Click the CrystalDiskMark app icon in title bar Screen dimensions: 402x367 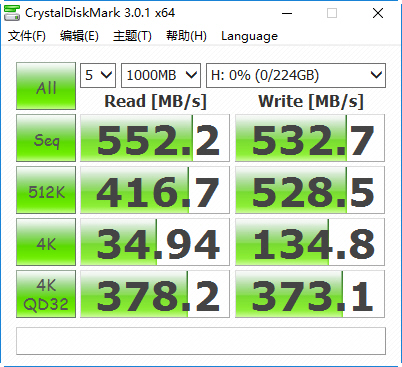12,13
